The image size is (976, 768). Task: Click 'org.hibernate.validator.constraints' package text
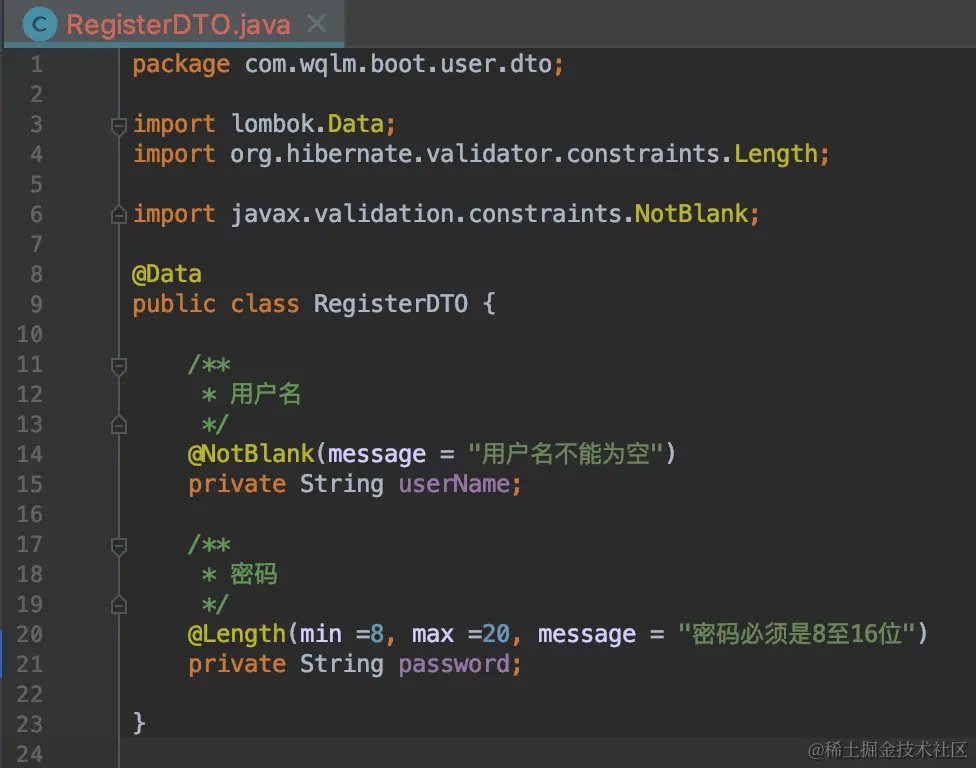[x=475, y=154]
